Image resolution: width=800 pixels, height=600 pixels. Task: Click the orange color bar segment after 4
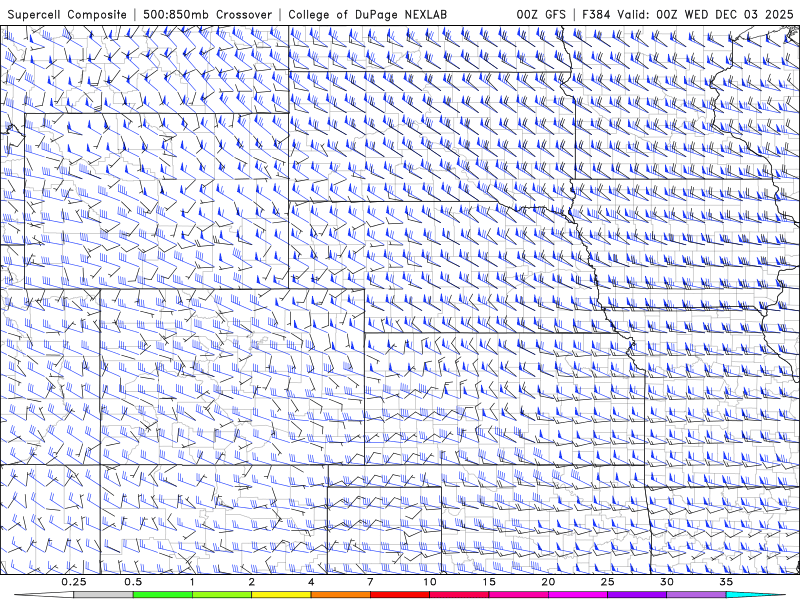coord(341,595)
